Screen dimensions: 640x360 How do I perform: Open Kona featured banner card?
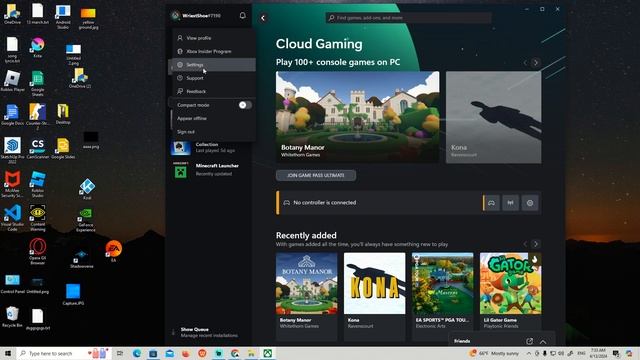click(x=493, y=117)
